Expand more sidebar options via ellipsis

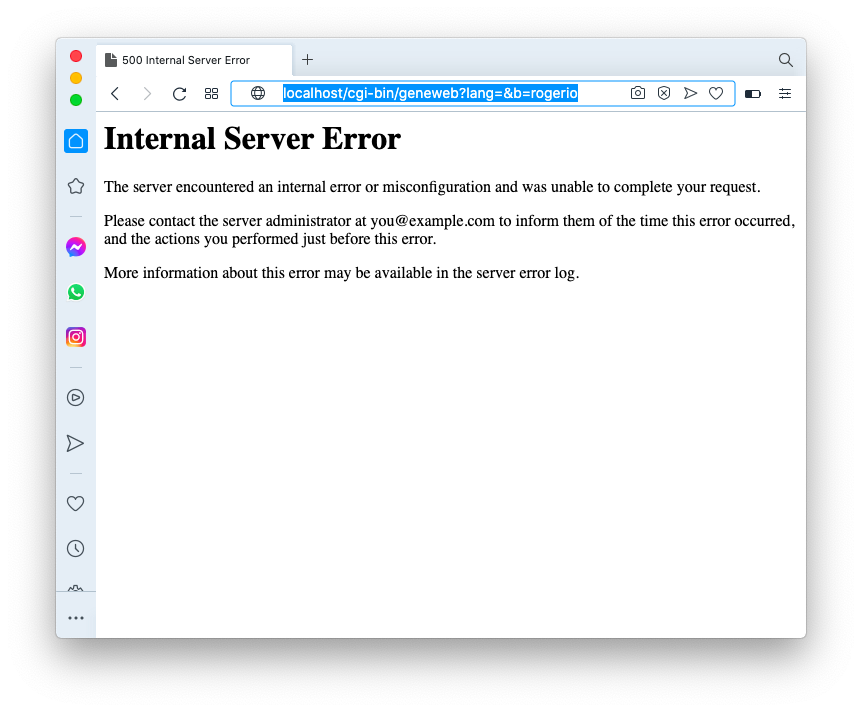pyautogui.click(x=75, y=617)
